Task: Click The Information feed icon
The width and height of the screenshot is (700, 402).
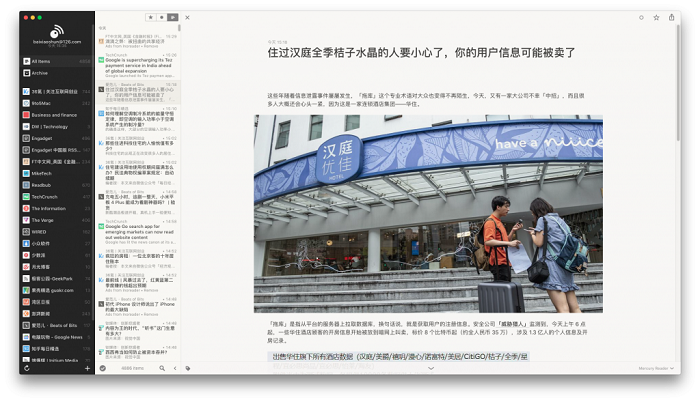Action: [26, 209]
